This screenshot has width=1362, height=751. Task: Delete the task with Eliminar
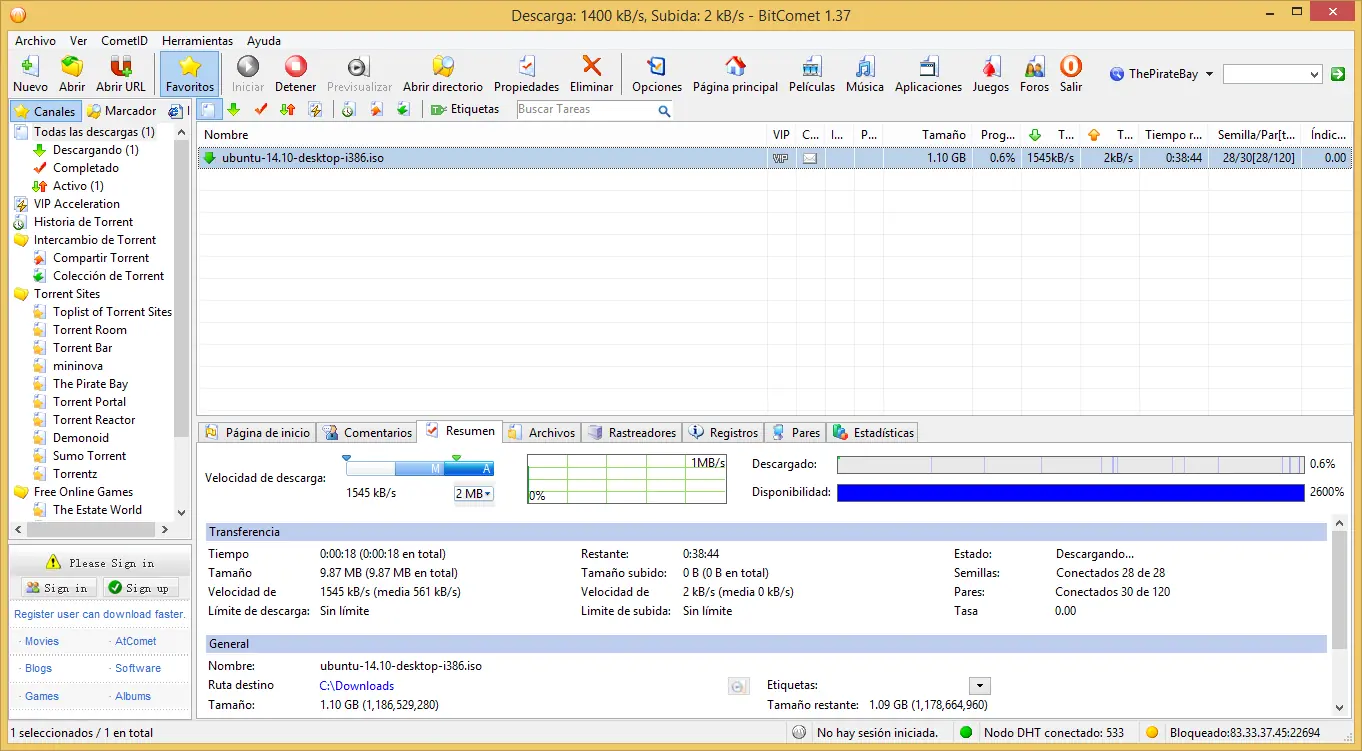click(x=592, y=74)
